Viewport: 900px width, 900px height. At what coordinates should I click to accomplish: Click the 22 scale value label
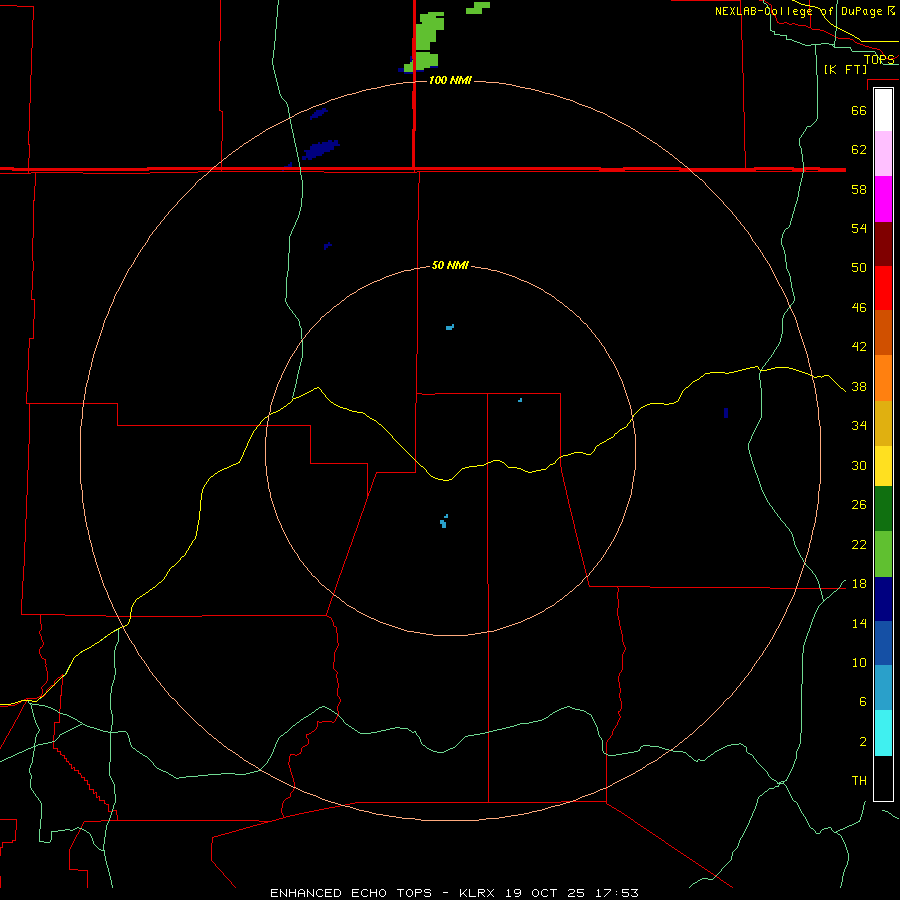pos(859,544)
